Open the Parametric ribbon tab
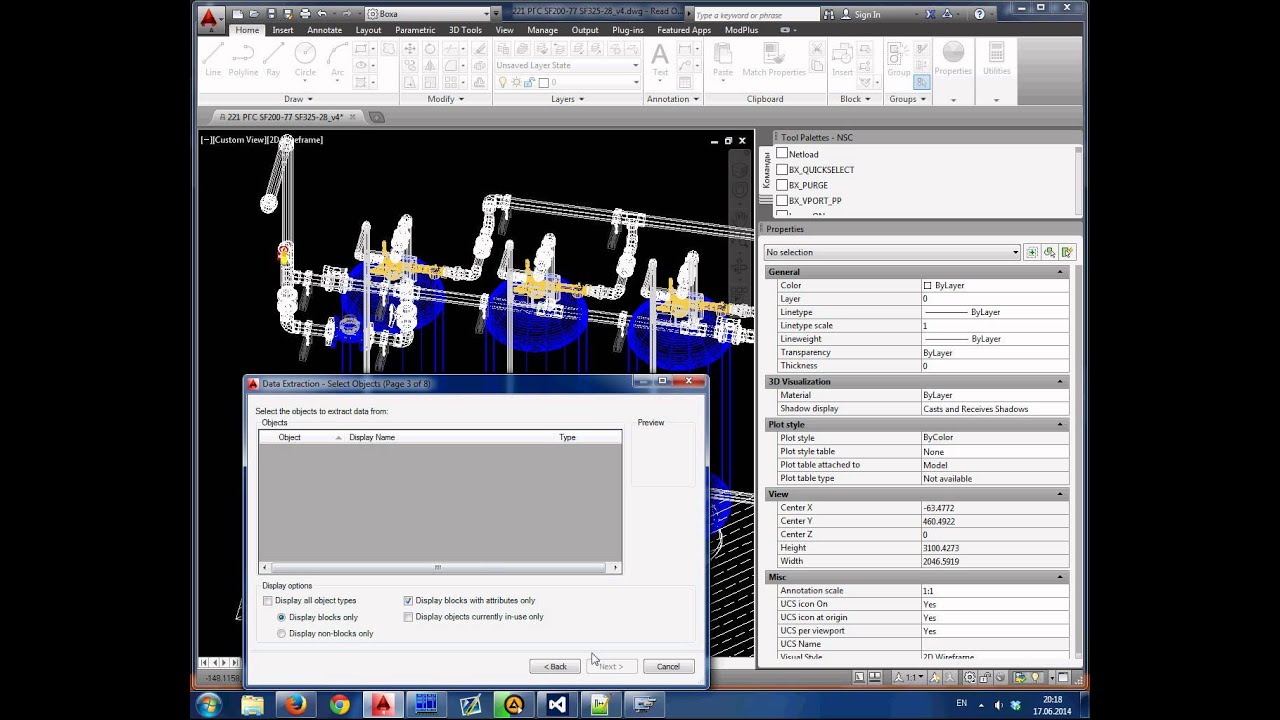 (x=415, y=30)
